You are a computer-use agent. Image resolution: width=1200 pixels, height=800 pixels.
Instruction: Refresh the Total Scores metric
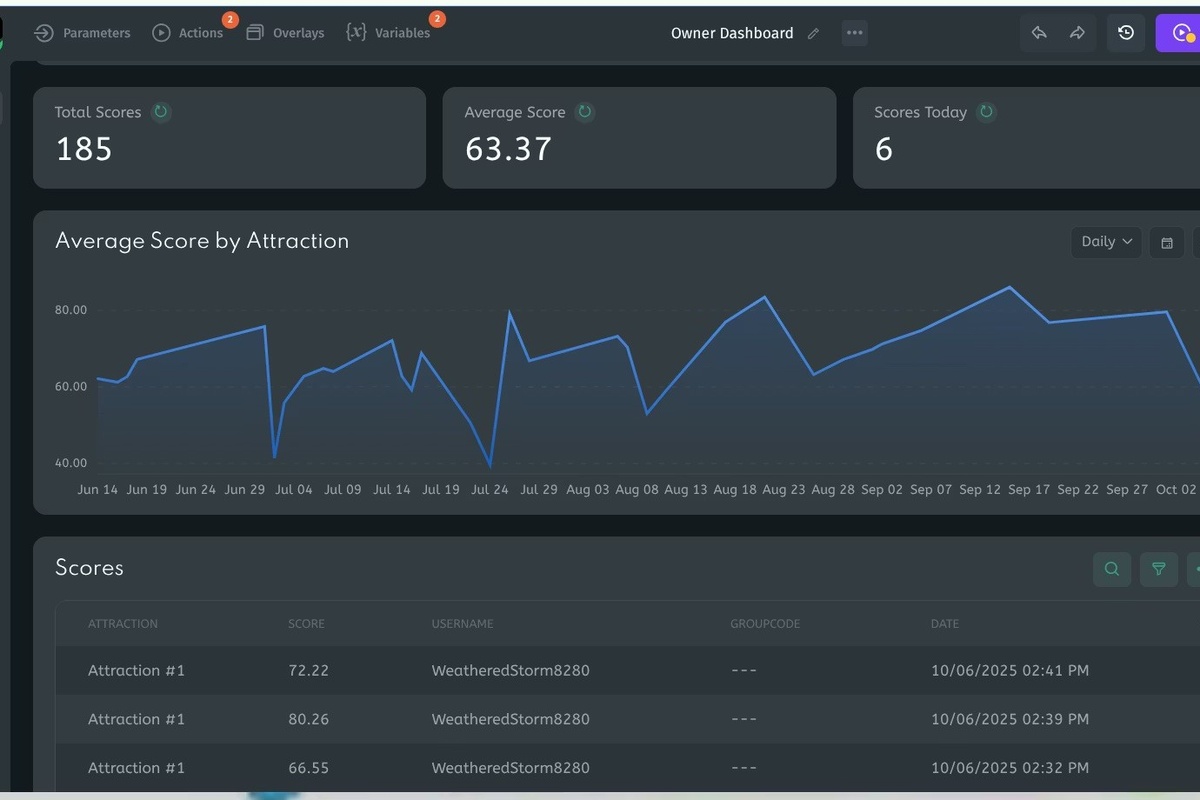(161, 112)
